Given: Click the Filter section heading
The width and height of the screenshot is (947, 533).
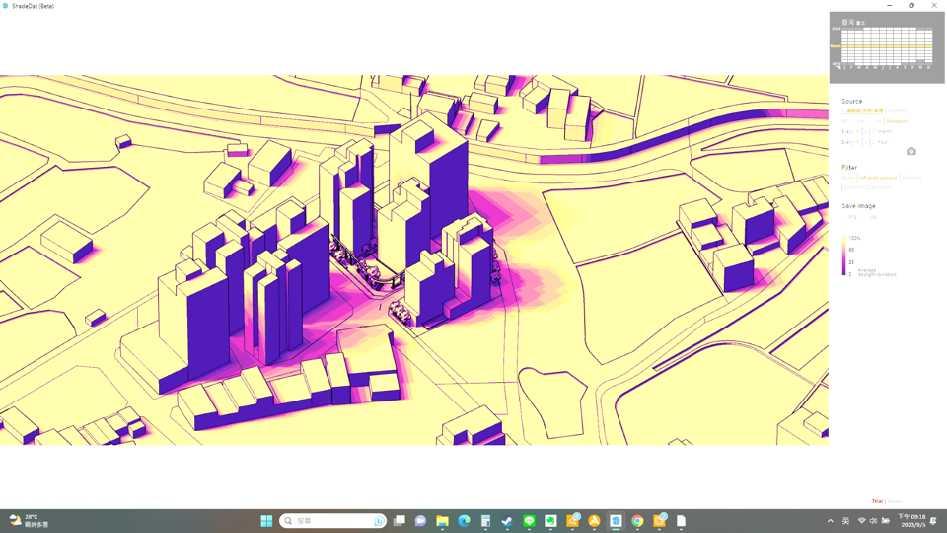Looking at the screenshot, I should 849,167.
